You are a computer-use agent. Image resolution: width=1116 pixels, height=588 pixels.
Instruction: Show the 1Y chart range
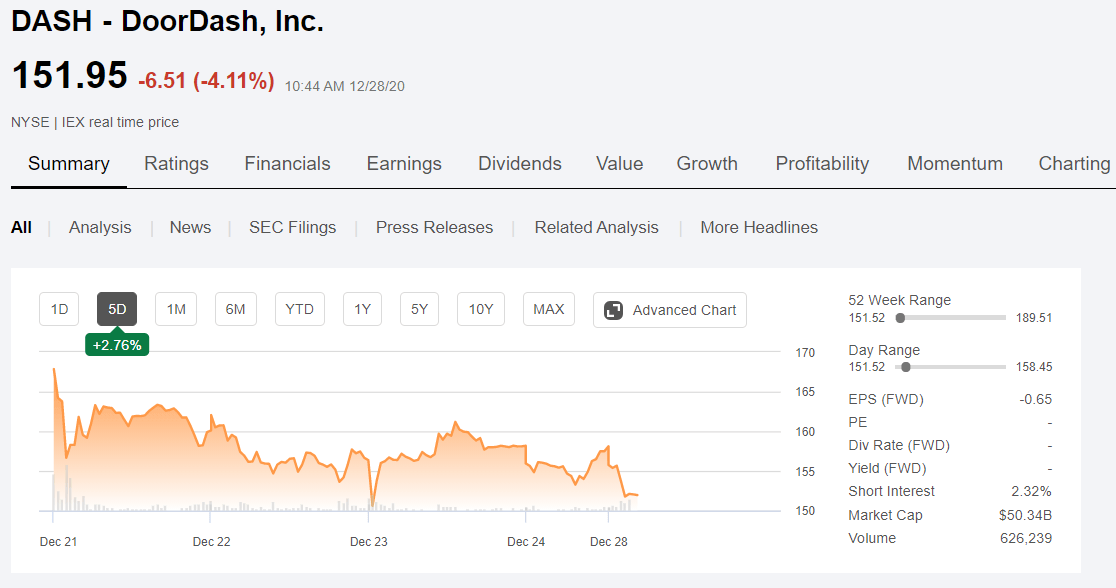click(362, 309)
